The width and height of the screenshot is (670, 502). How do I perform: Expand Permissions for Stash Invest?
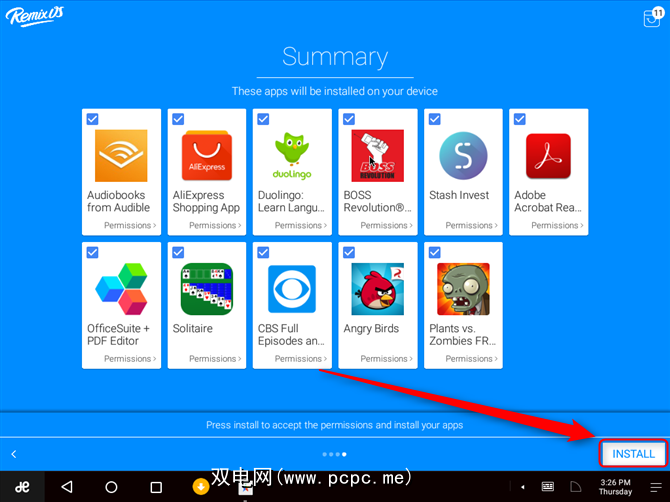[472, 225]
